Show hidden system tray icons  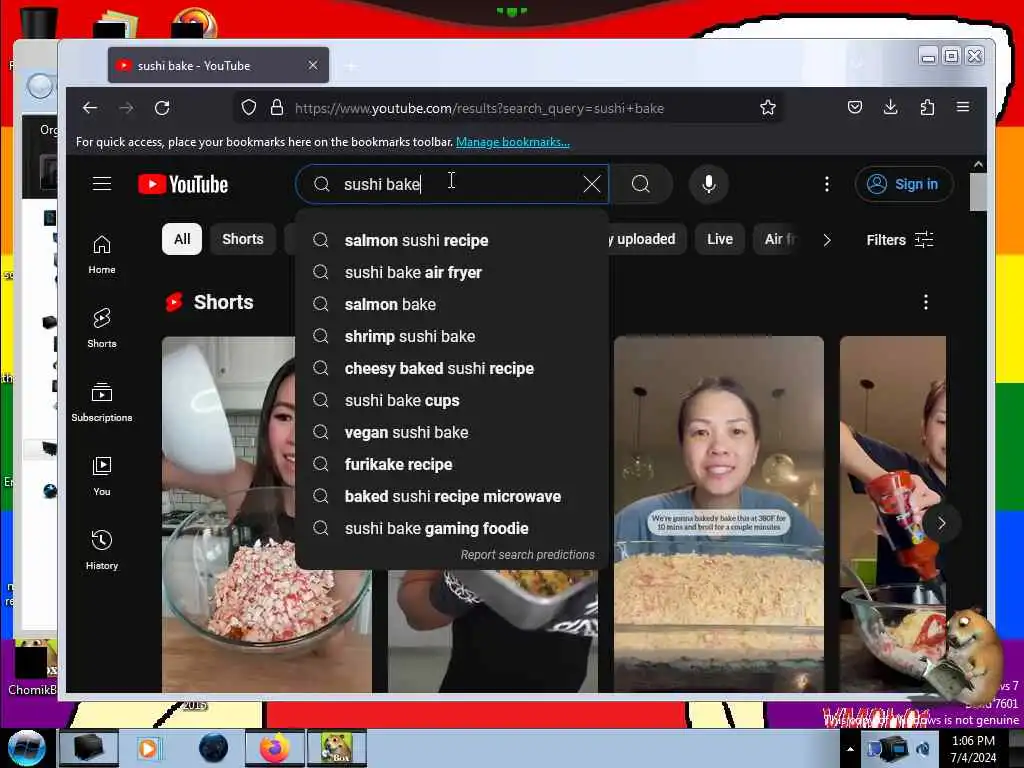point(850,748)
